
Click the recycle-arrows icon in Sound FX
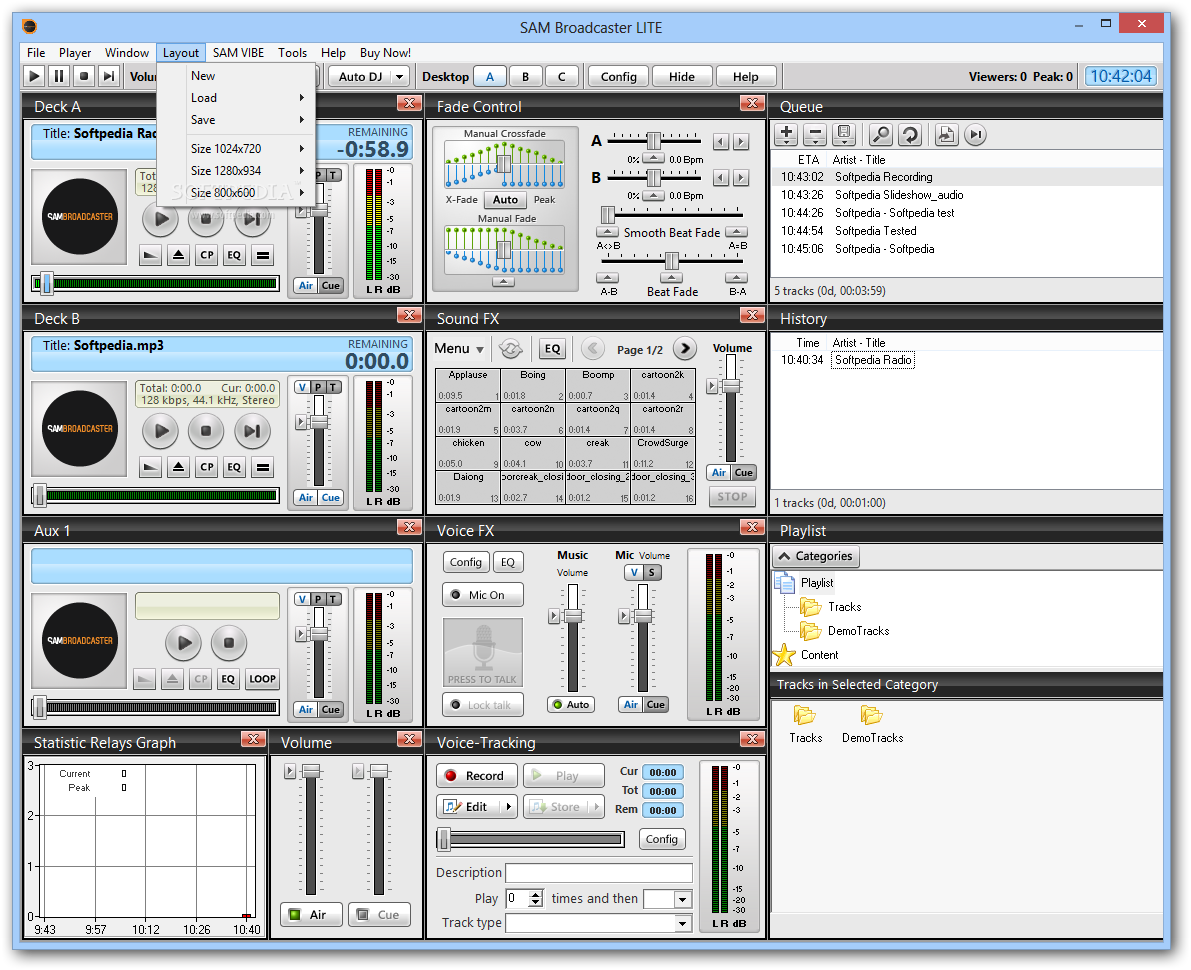click(510, 349)
